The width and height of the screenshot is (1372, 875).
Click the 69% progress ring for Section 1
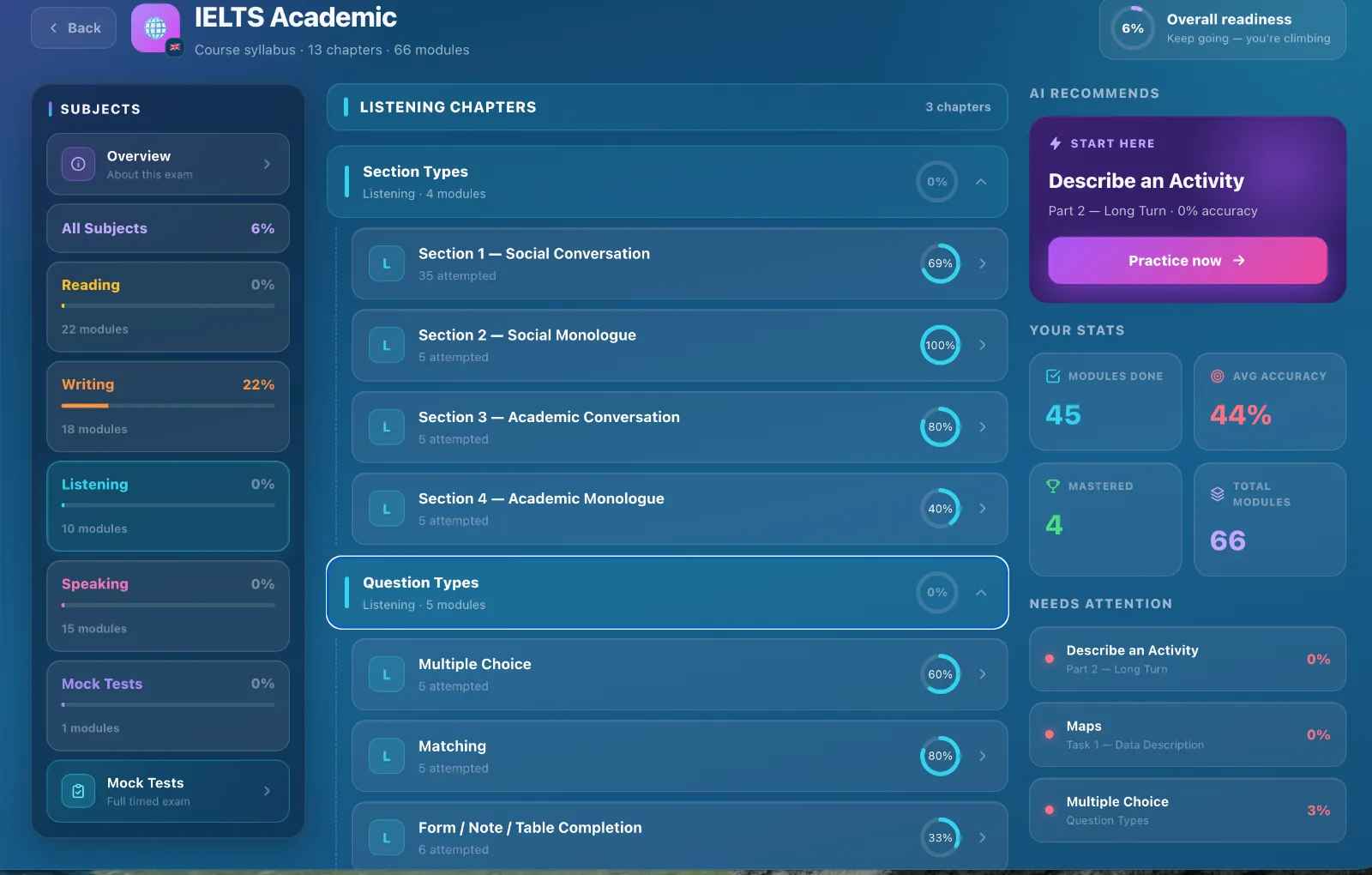pos(941,263)
